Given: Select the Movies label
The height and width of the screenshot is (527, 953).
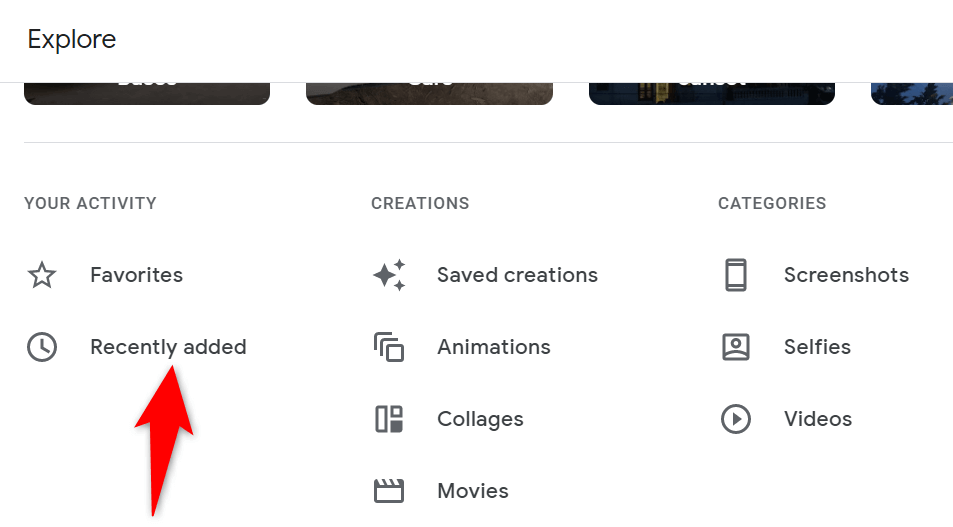Looking at the screenshot, I should coord(472,491).
